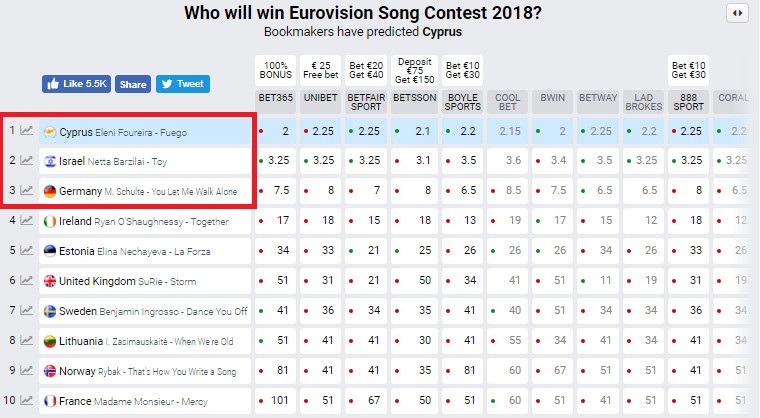Click the Germany flag icon
The image size is (760, 418).
click(50, 191)
